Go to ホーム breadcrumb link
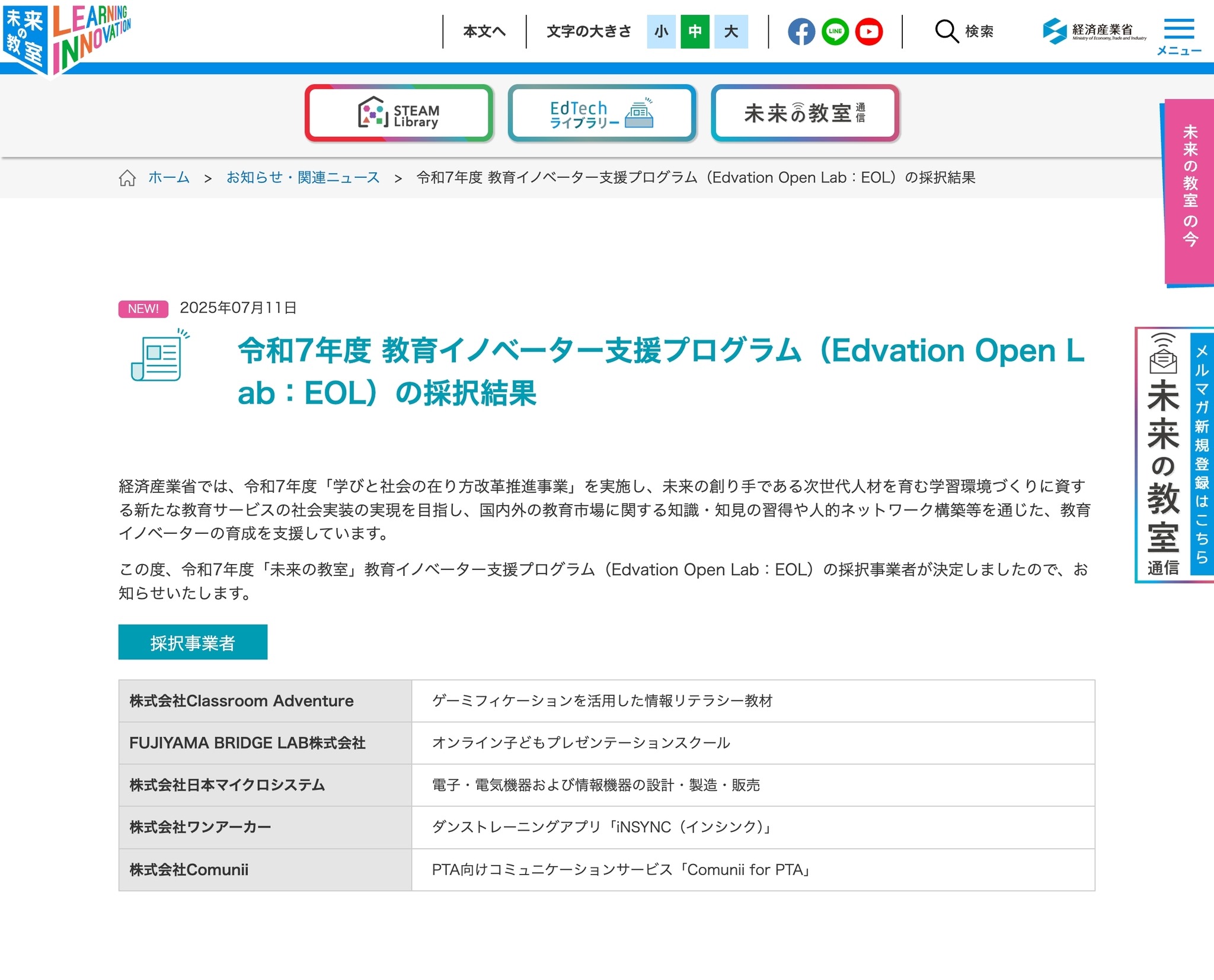 [169, 177]
